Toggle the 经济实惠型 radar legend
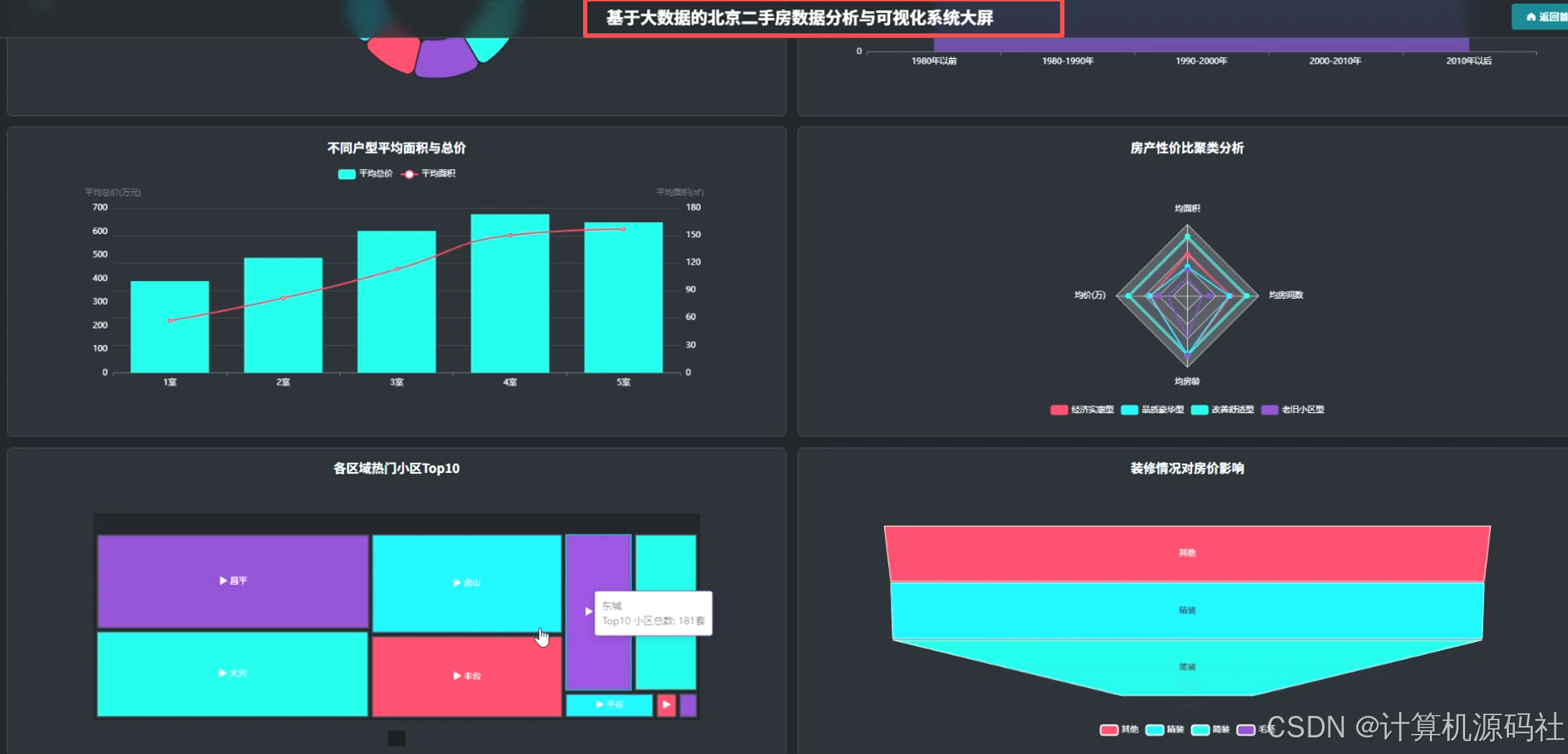Image resolution: width=1568 pixels, height=754 pixels. point(1082,410)
